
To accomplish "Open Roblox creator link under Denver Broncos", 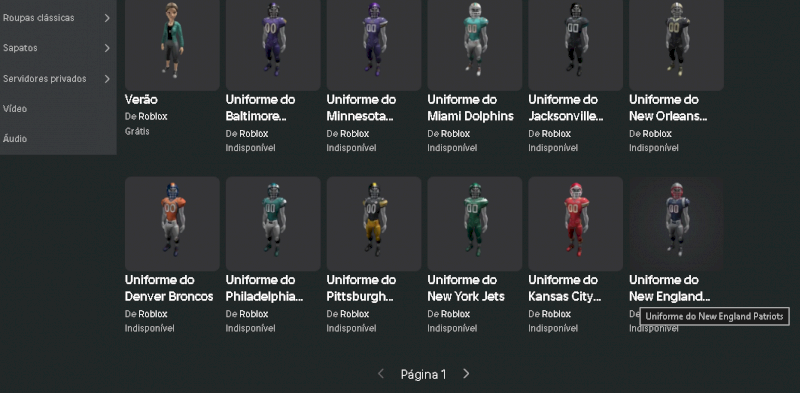I will point(153,314).
